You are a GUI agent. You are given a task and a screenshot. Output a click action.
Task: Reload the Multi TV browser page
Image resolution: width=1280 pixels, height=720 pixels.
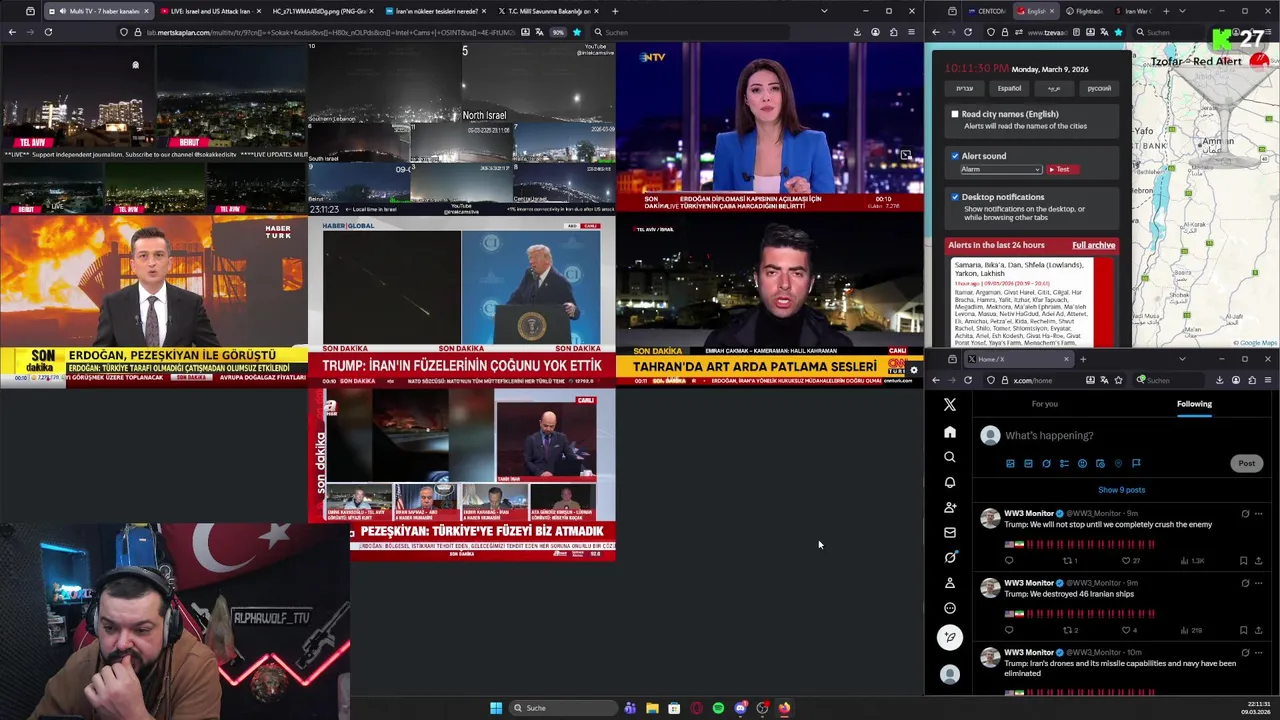(x=47, y=32)
